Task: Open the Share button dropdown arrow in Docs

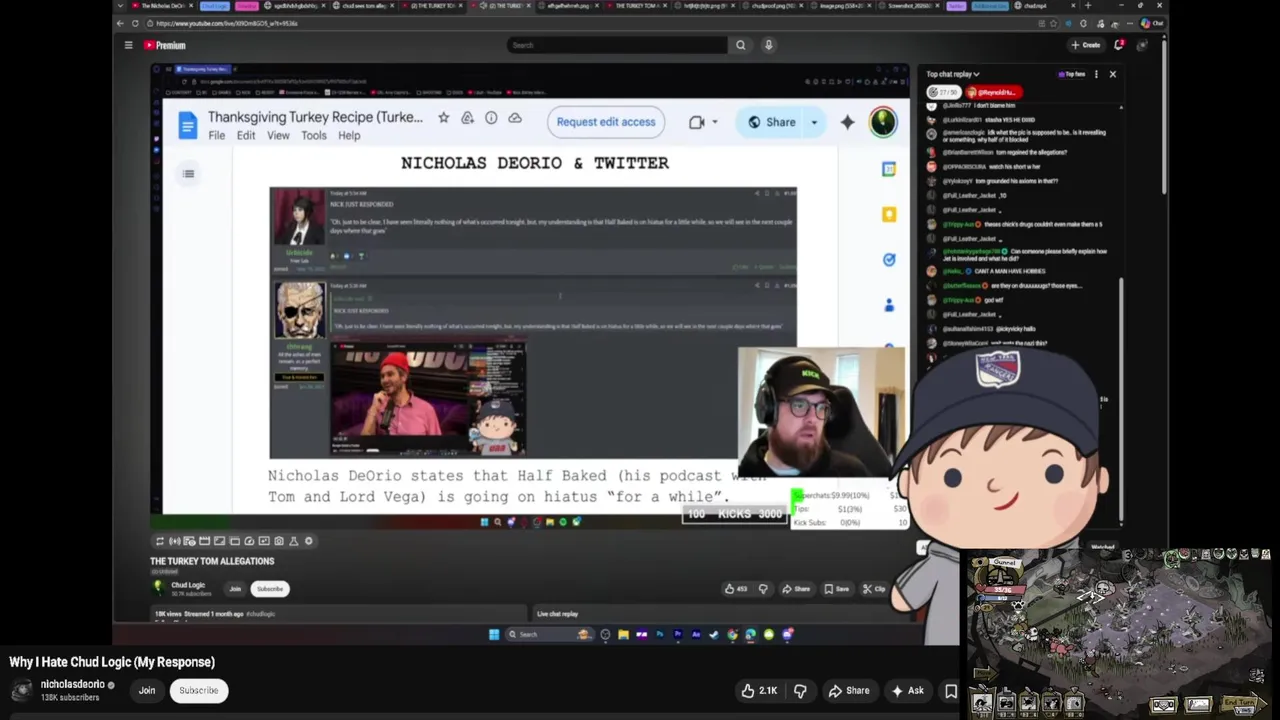Action: point(814,122)
